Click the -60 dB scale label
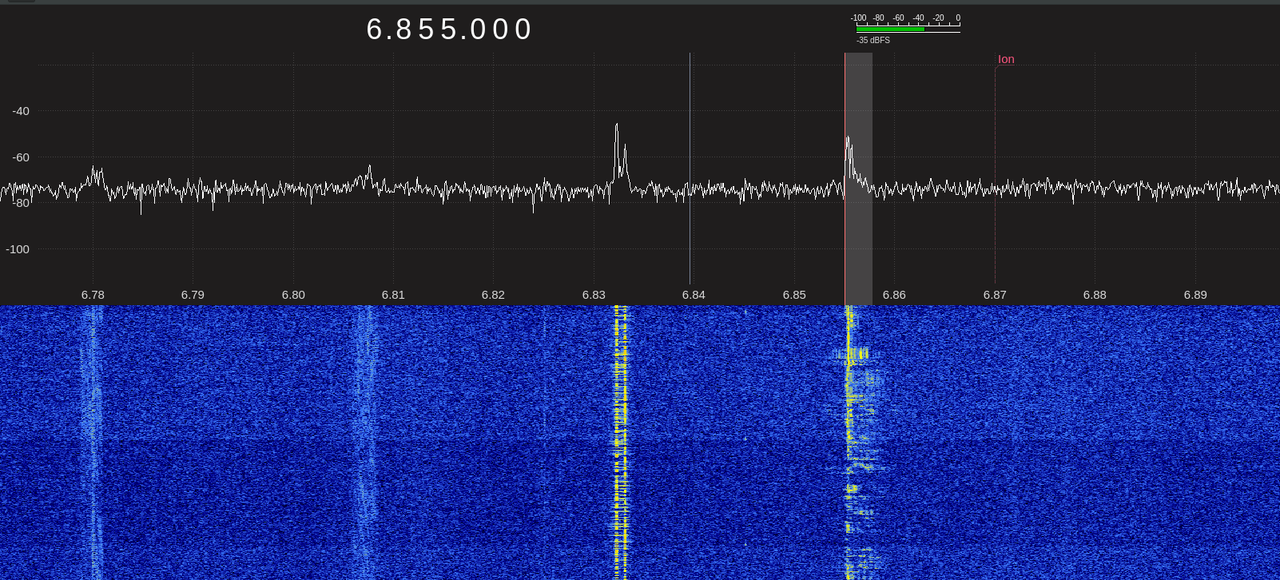 21,157
